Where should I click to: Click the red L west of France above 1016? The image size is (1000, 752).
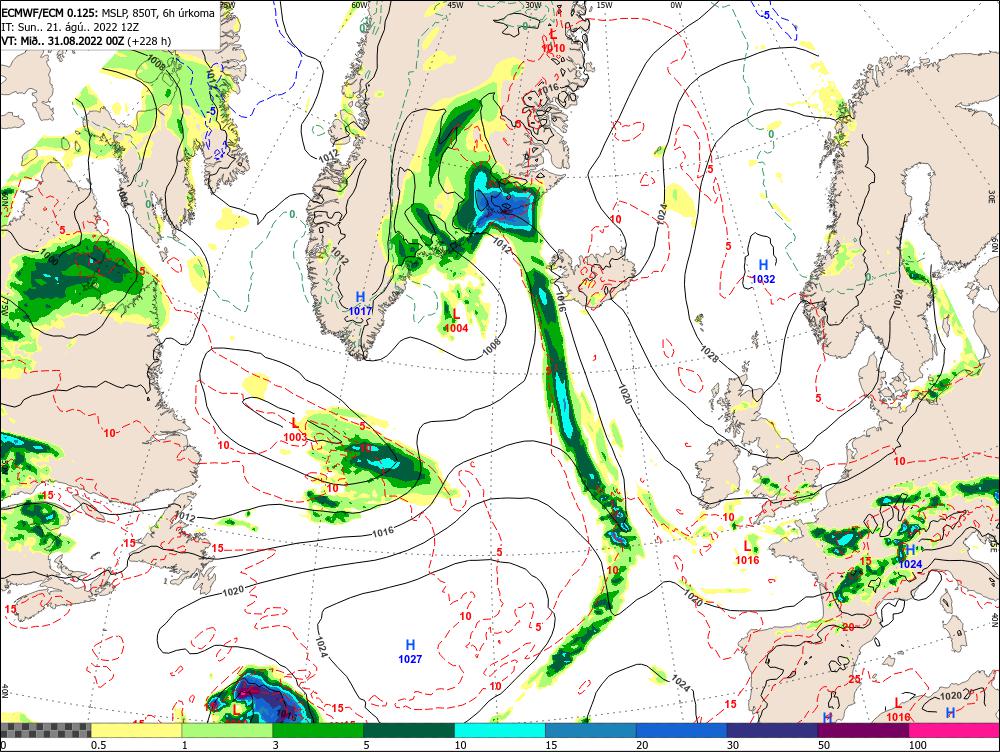[747, 546]
